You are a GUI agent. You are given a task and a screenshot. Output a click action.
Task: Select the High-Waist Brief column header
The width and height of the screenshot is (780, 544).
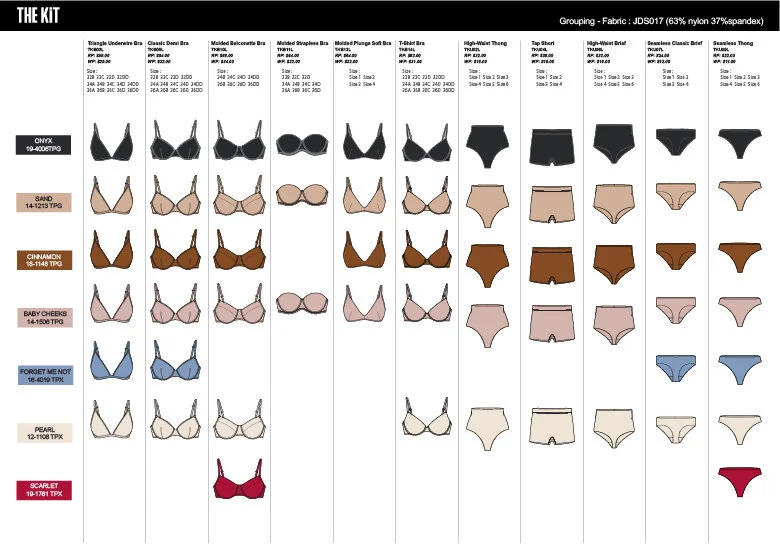pos(606,43)
